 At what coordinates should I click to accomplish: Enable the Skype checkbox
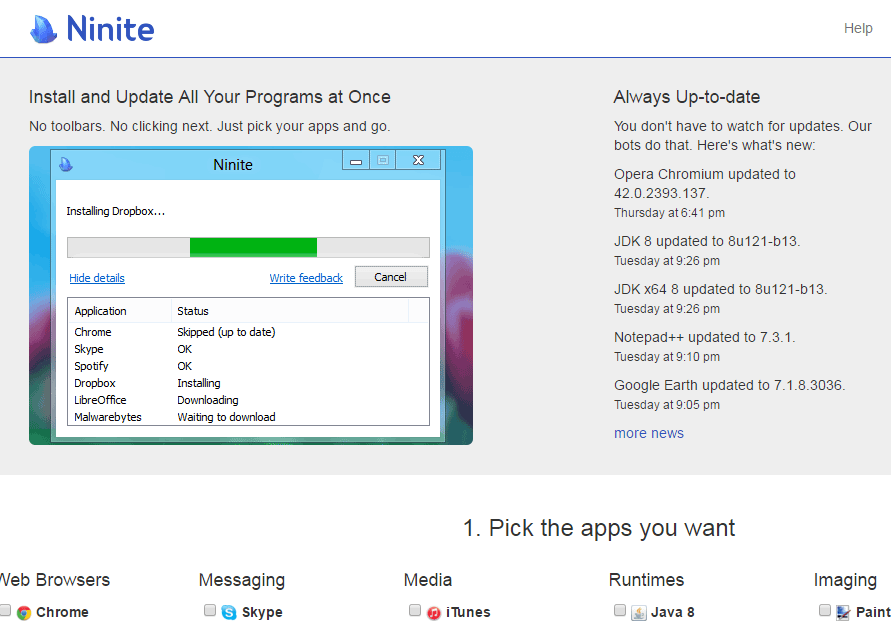click(210, 610)
